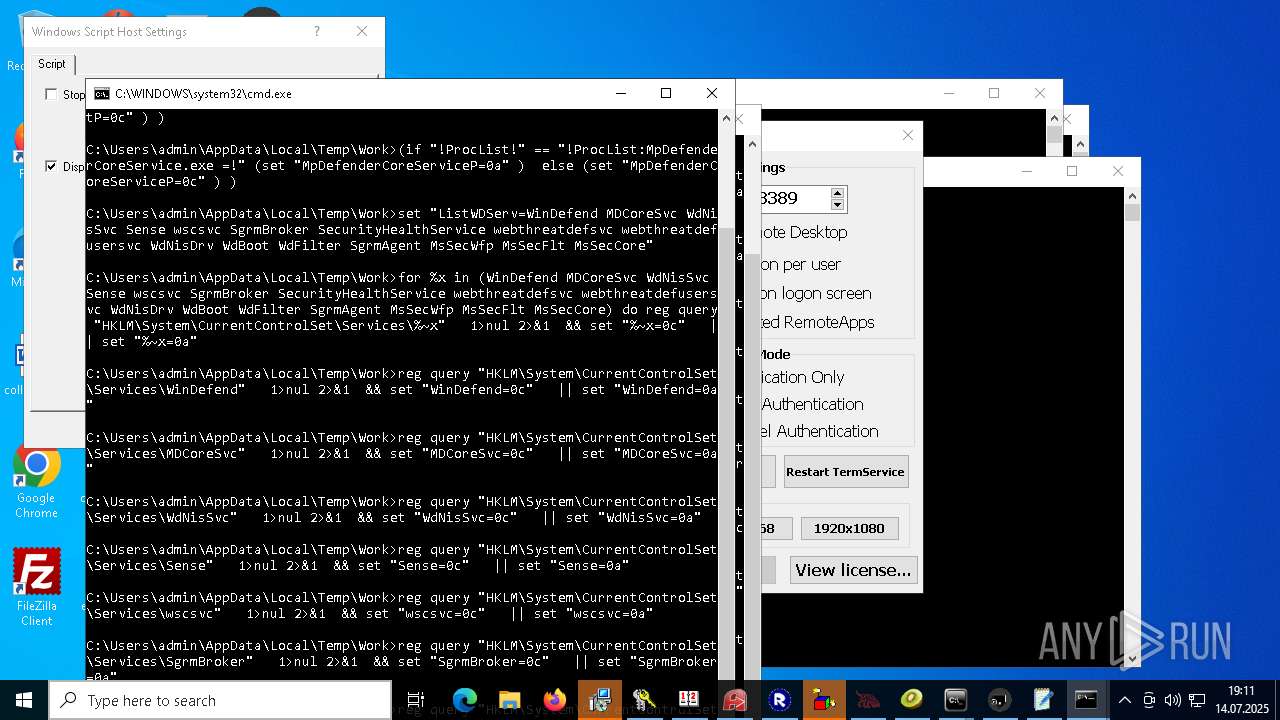The height and width of the screenshot is (720, 1280).
Task: Toggle the Stop script checkbox in Script Host
Action: 51,94
